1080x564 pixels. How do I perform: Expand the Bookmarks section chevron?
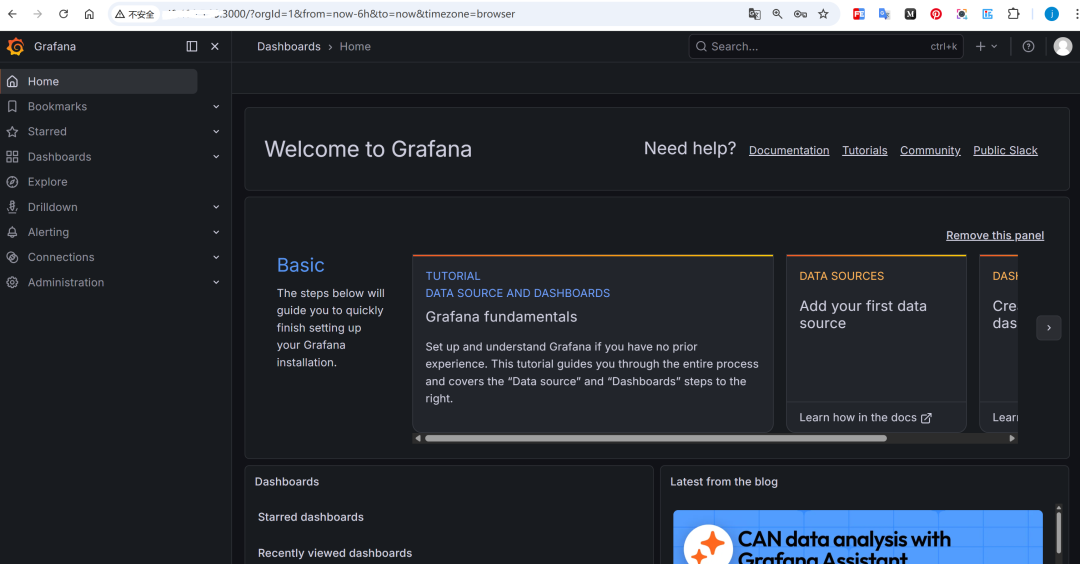(216, 107)
